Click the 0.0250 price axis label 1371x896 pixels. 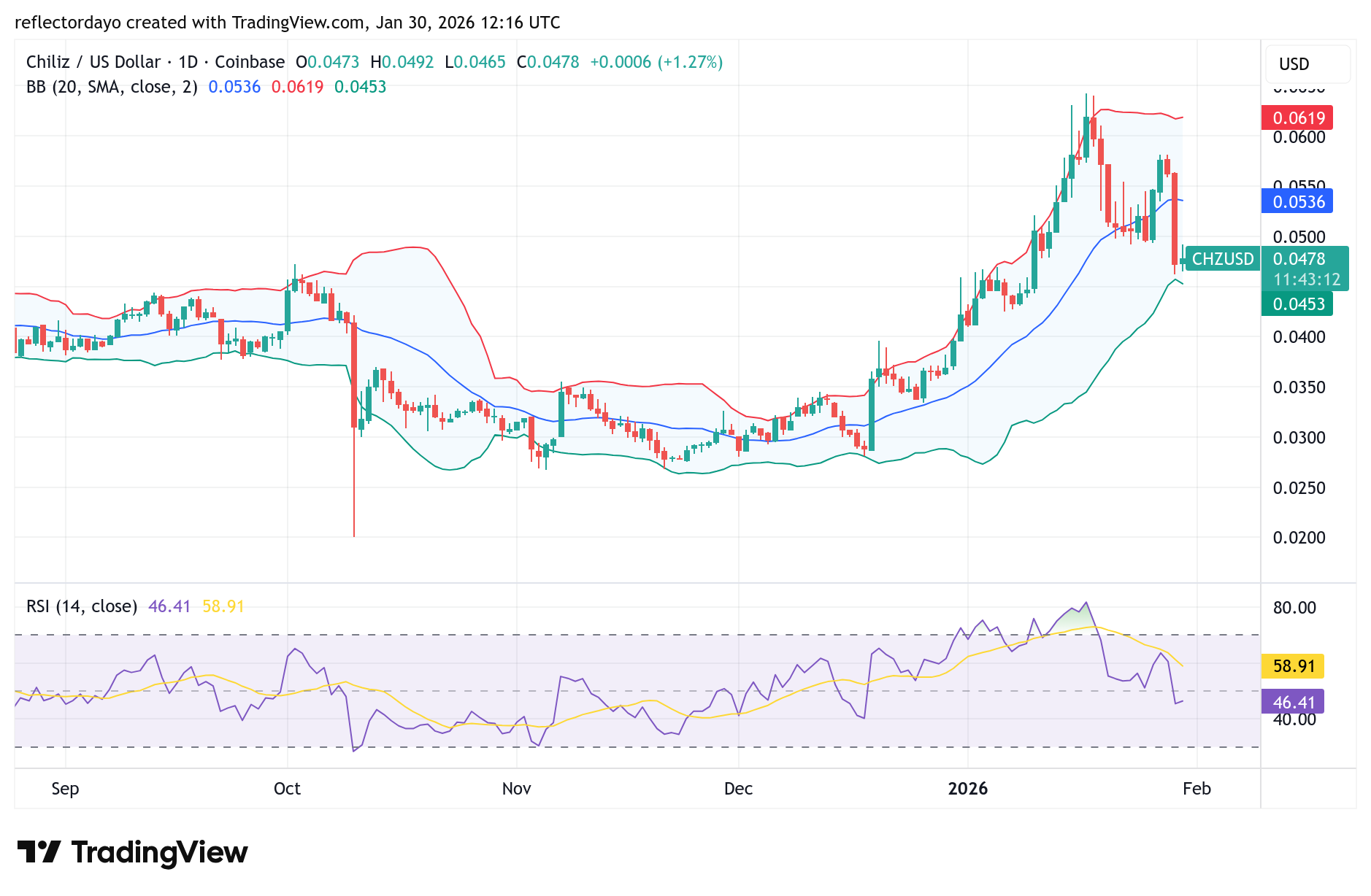(x=1299, y=488)
